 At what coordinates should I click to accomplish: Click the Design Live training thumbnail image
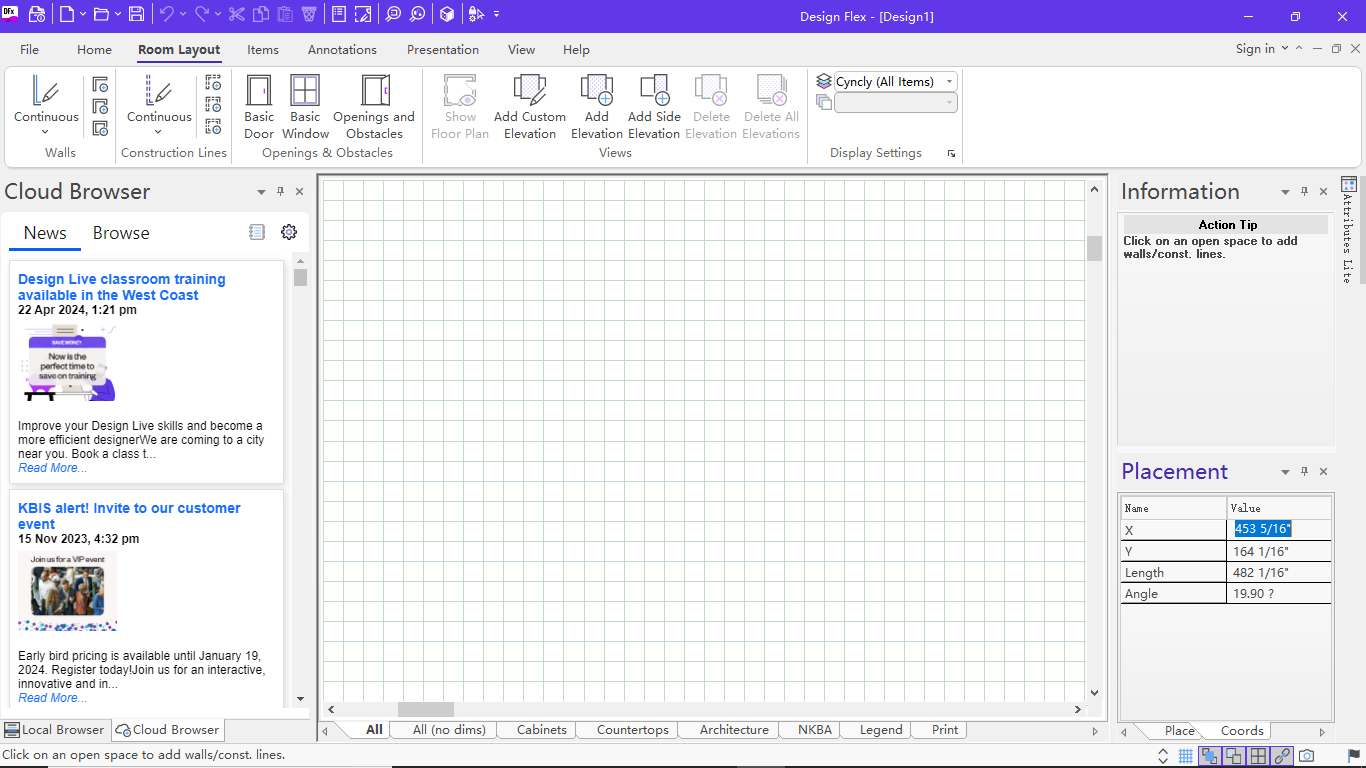[x=67, y=362]
